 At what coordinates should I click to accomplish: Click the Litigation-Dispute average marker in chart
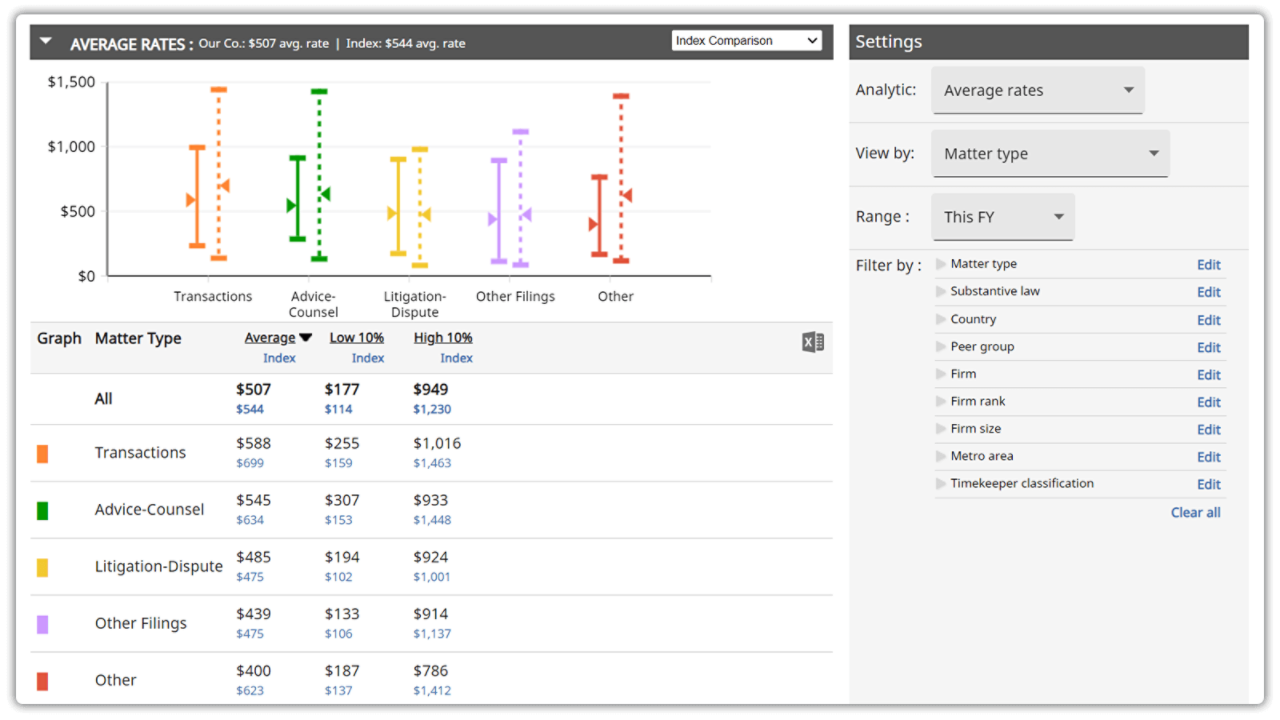tap(393, 213)
